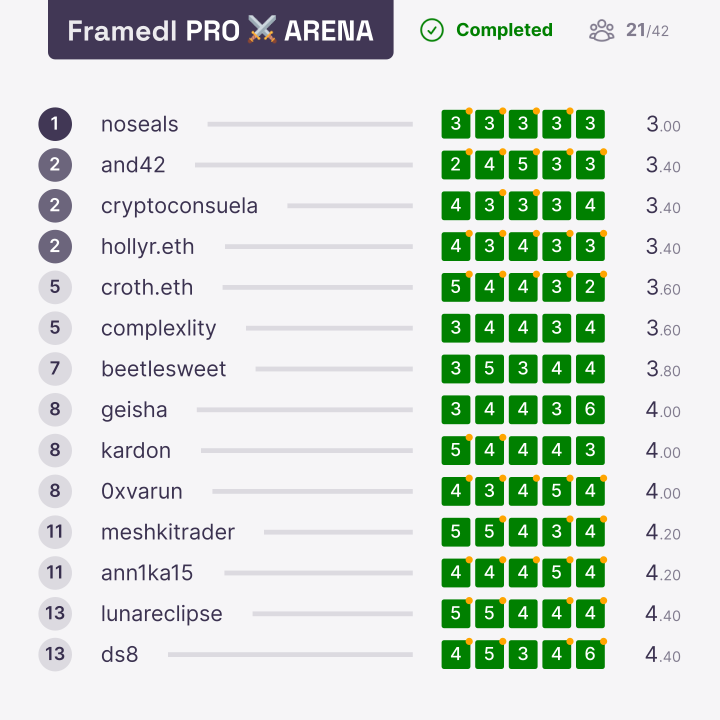Open player profile noseals

click(x=140, y=124)
